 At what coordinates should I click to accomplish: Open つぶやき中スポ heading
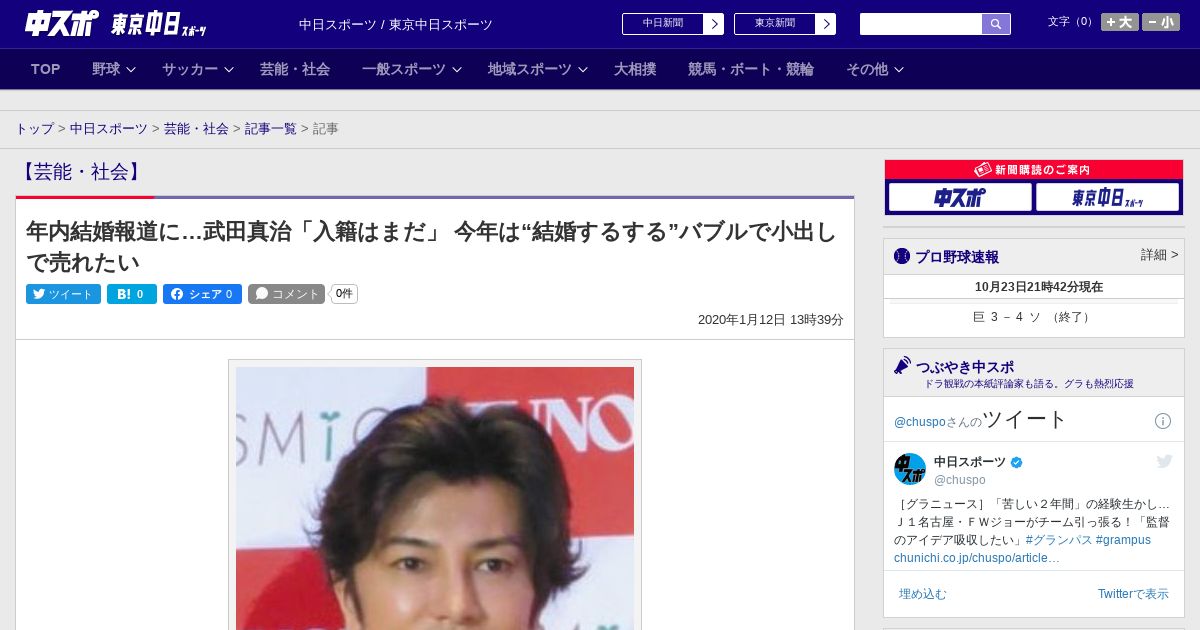pos(965,366)
